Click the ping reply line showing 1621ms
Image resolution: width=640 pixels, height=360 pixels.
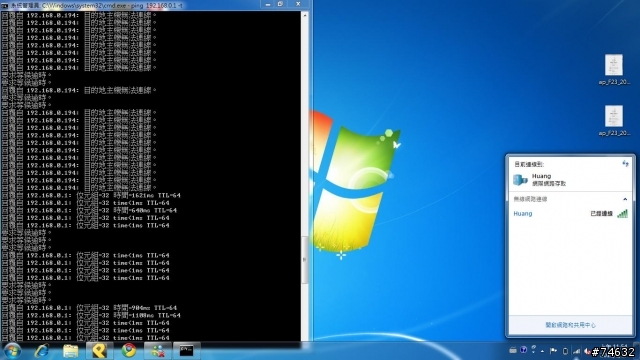pyautogui.click(x=91, y=196)
